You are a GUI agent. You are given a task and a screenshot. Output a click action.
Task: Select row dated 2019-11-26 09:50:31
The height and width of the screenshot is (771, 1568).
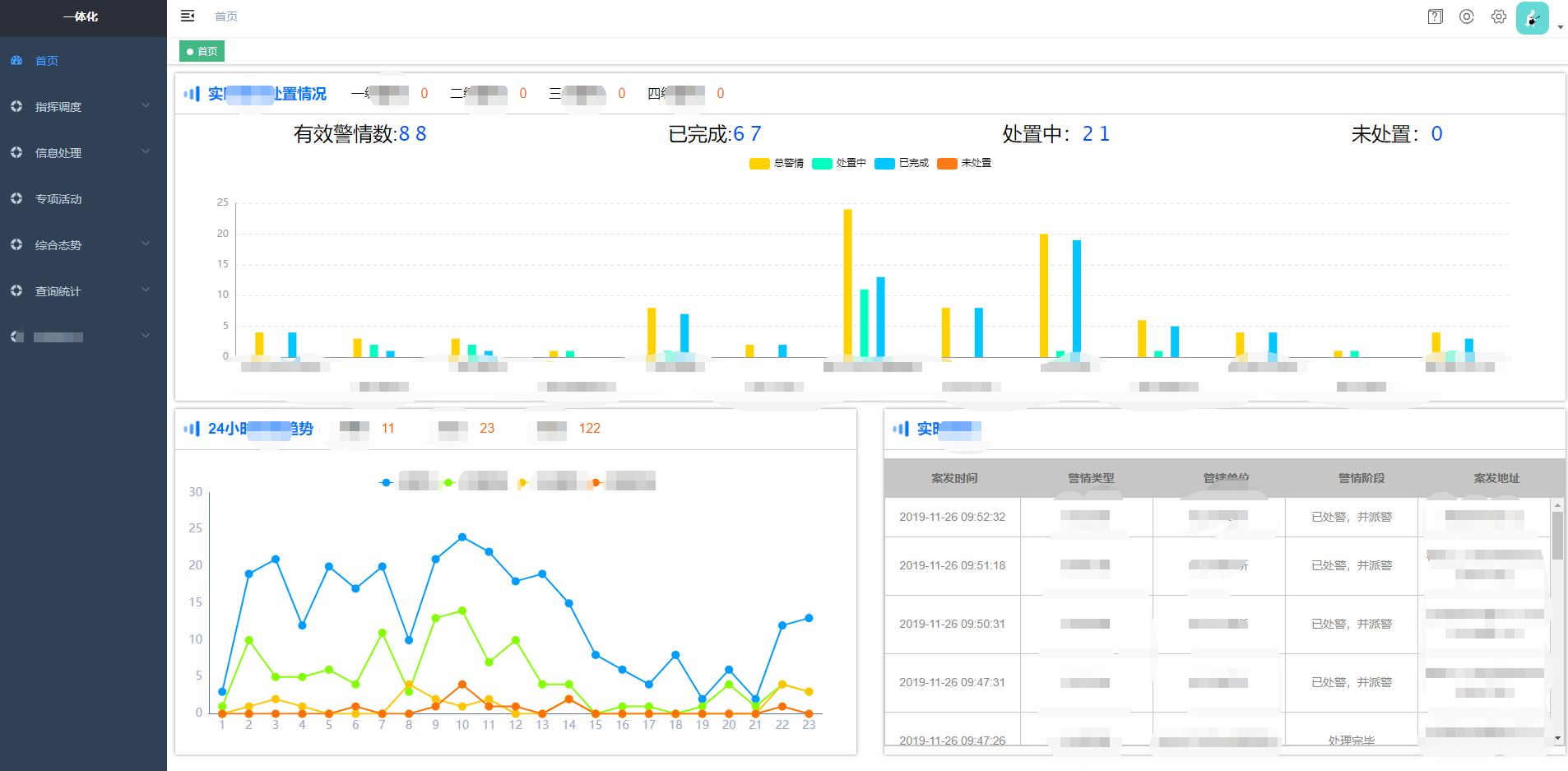[1218, 624]
